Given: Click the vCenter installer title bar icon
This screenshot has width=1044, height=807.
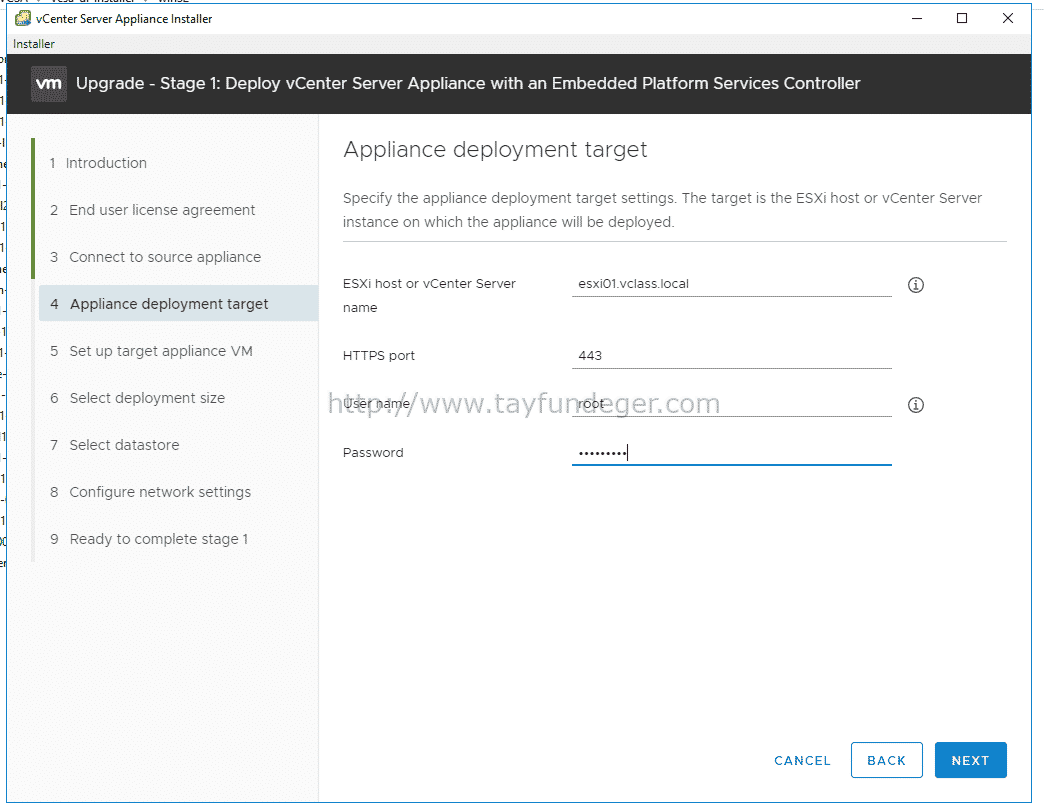Looking at the screenshot, I should pyautogui.click(x=23, y=19).
